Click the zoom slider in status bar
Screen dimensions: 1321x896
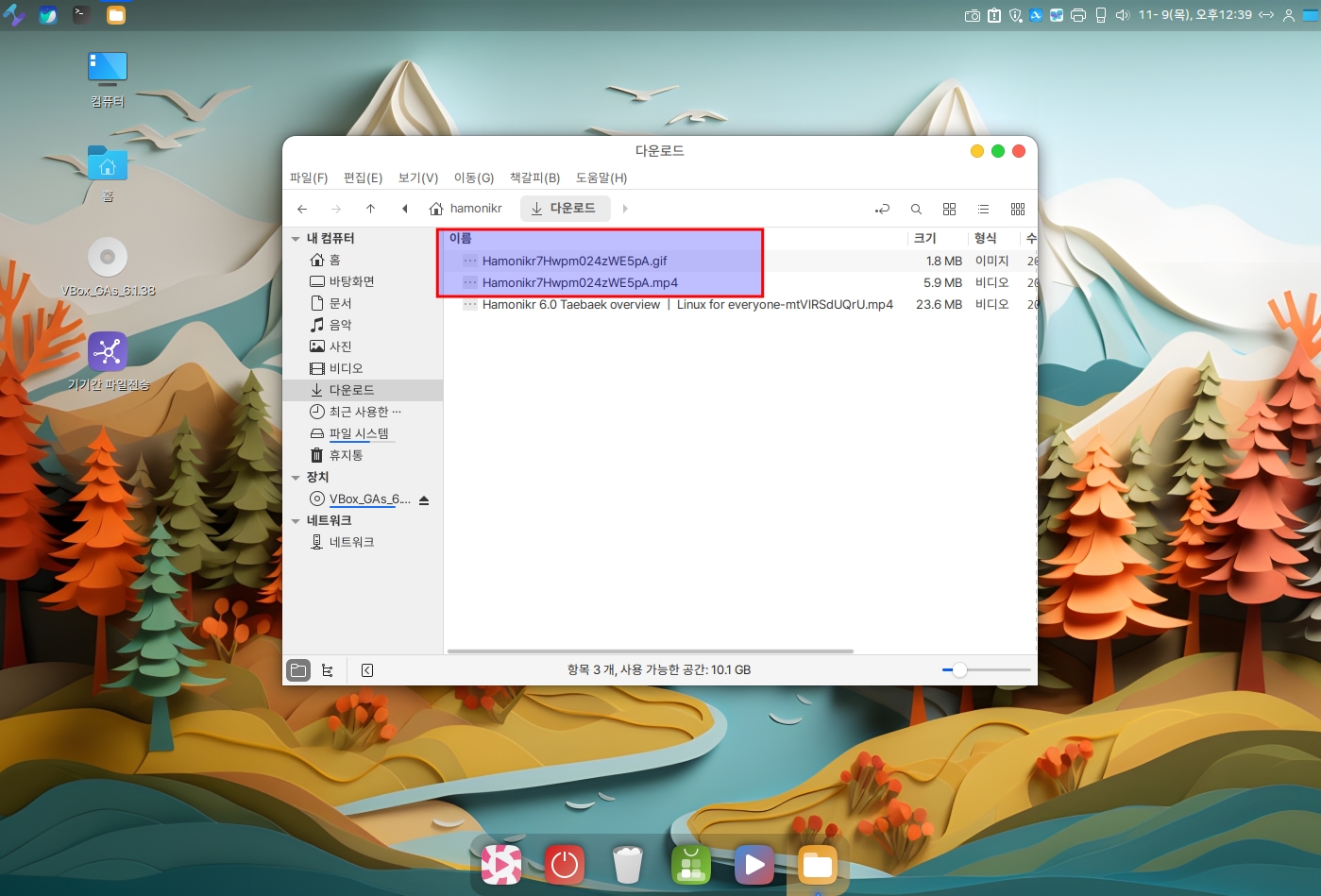(959, 670)
